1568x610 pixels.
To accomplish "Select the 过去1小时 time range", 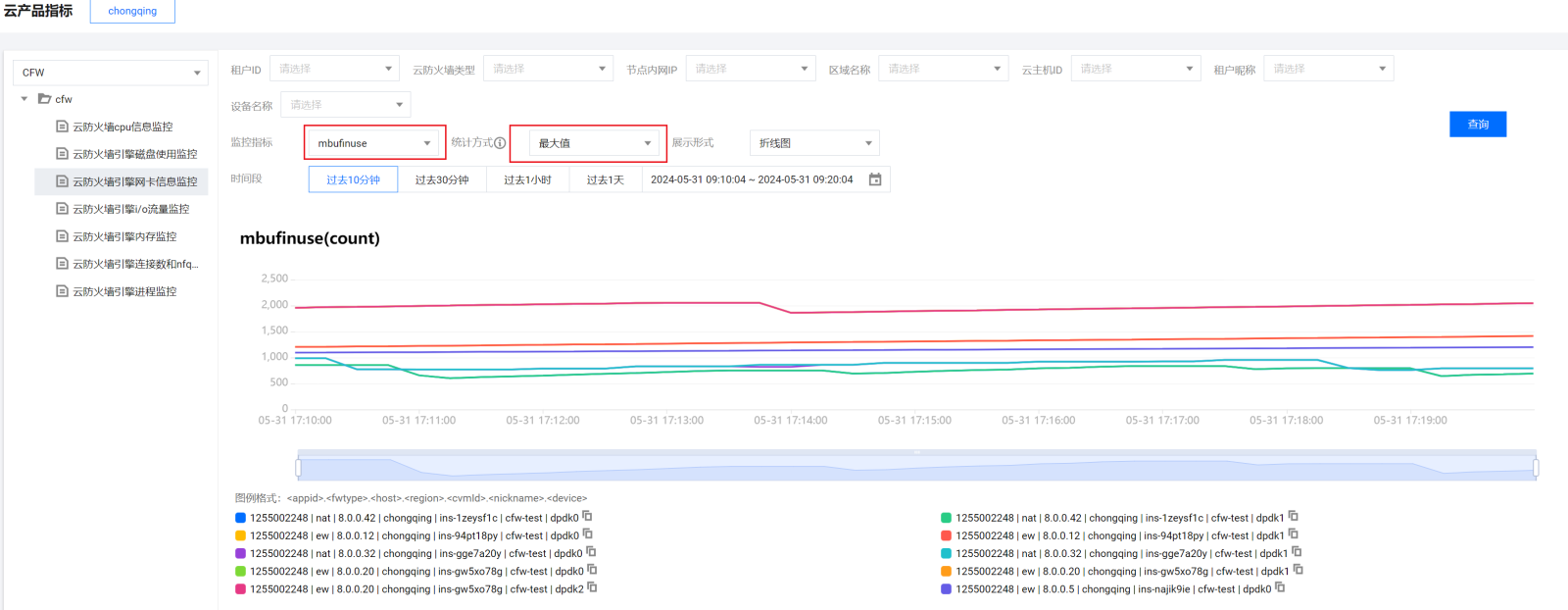I will 527,179.
